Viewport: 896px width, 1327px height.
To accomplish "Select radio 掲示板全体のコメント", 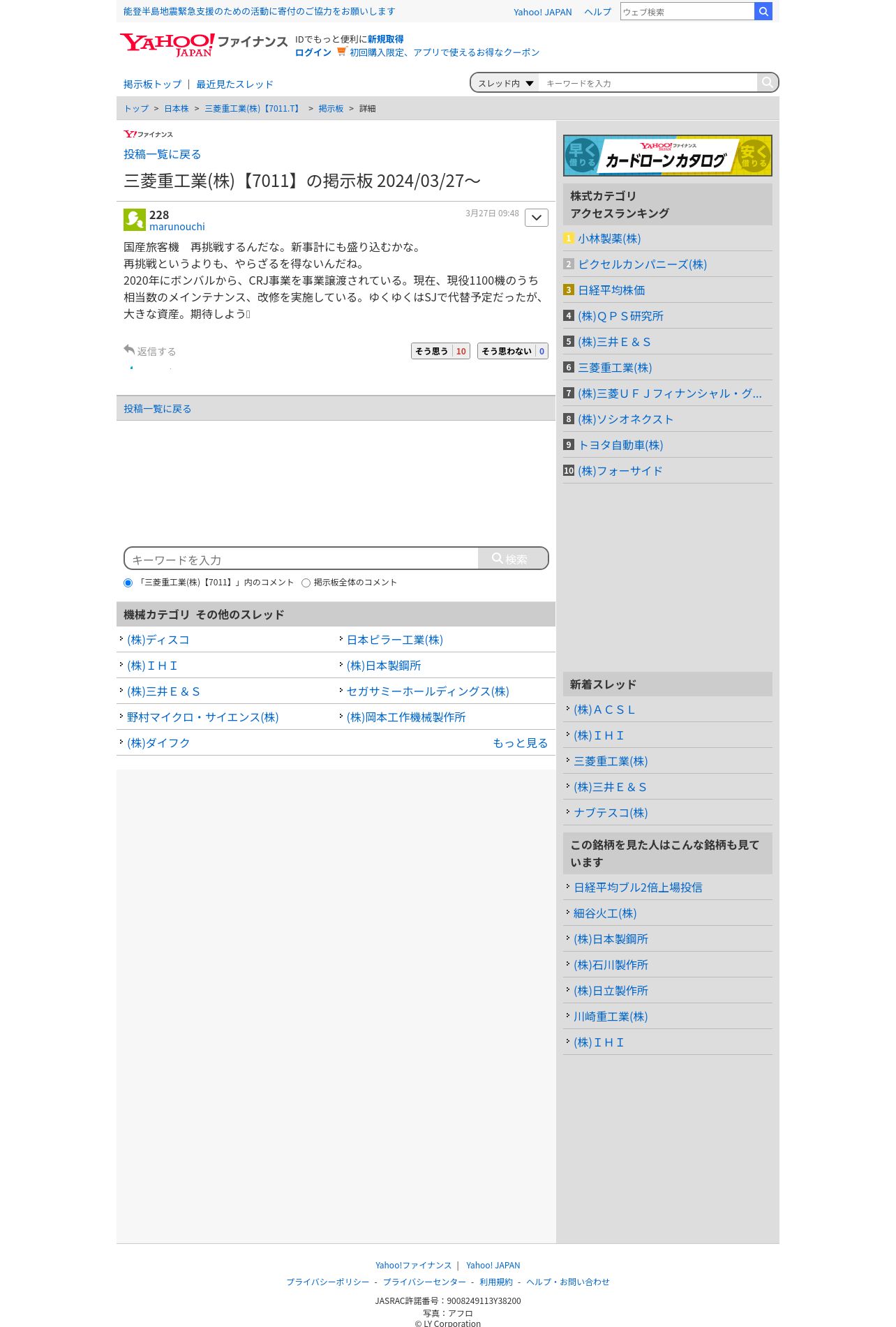I will pos(306,583).
